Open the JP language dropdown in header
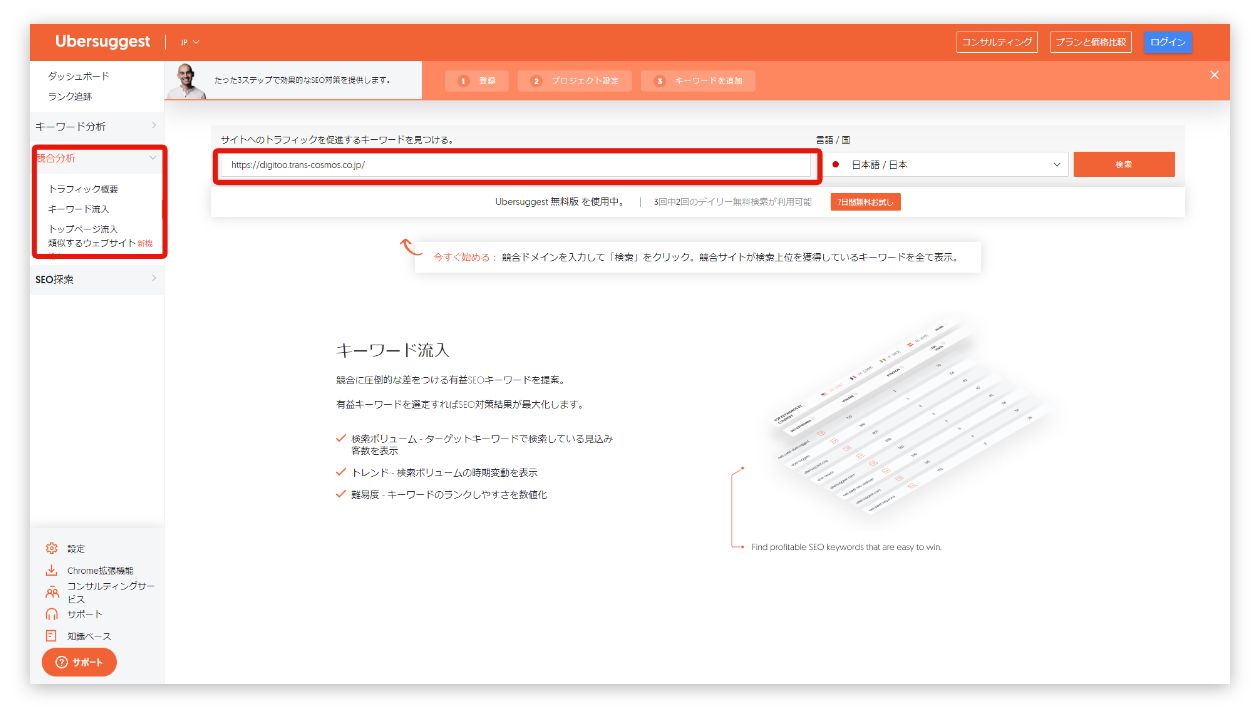Image resolution: width=1260 pixels, height=718 pixels. tap(190, 42)
